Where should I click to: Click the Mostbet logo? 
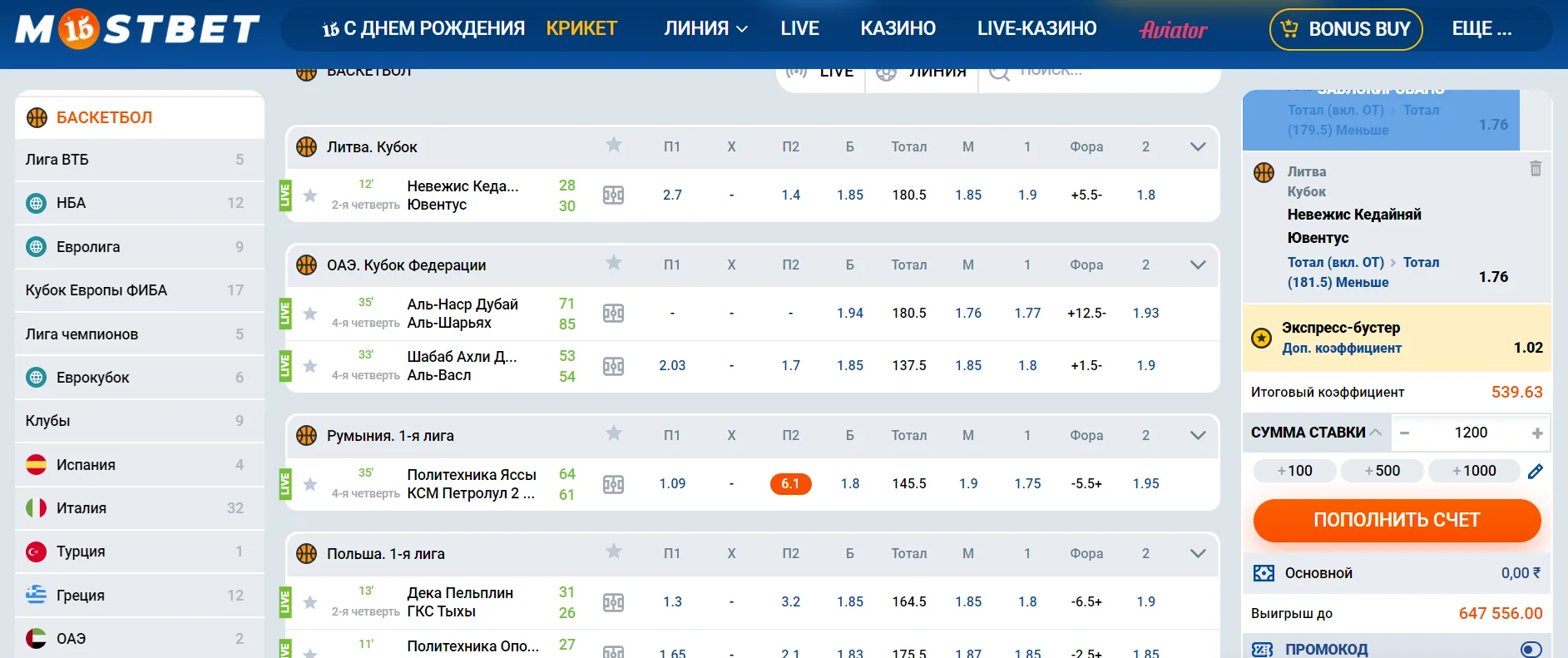(138, 28)
